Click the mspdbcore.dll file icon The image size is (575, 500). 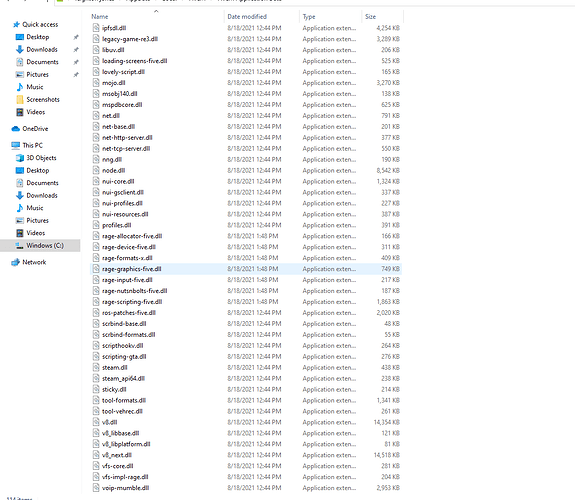96,105
